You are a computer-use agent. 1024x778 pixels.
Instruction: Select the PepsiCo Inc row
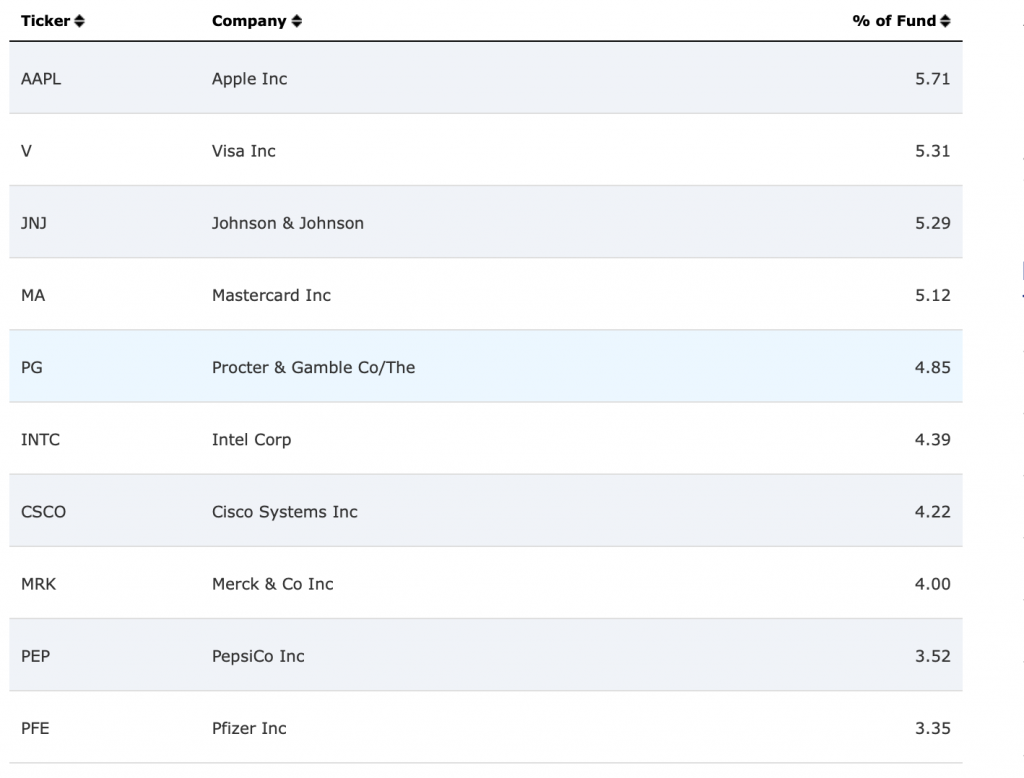(x=486, y=655)
